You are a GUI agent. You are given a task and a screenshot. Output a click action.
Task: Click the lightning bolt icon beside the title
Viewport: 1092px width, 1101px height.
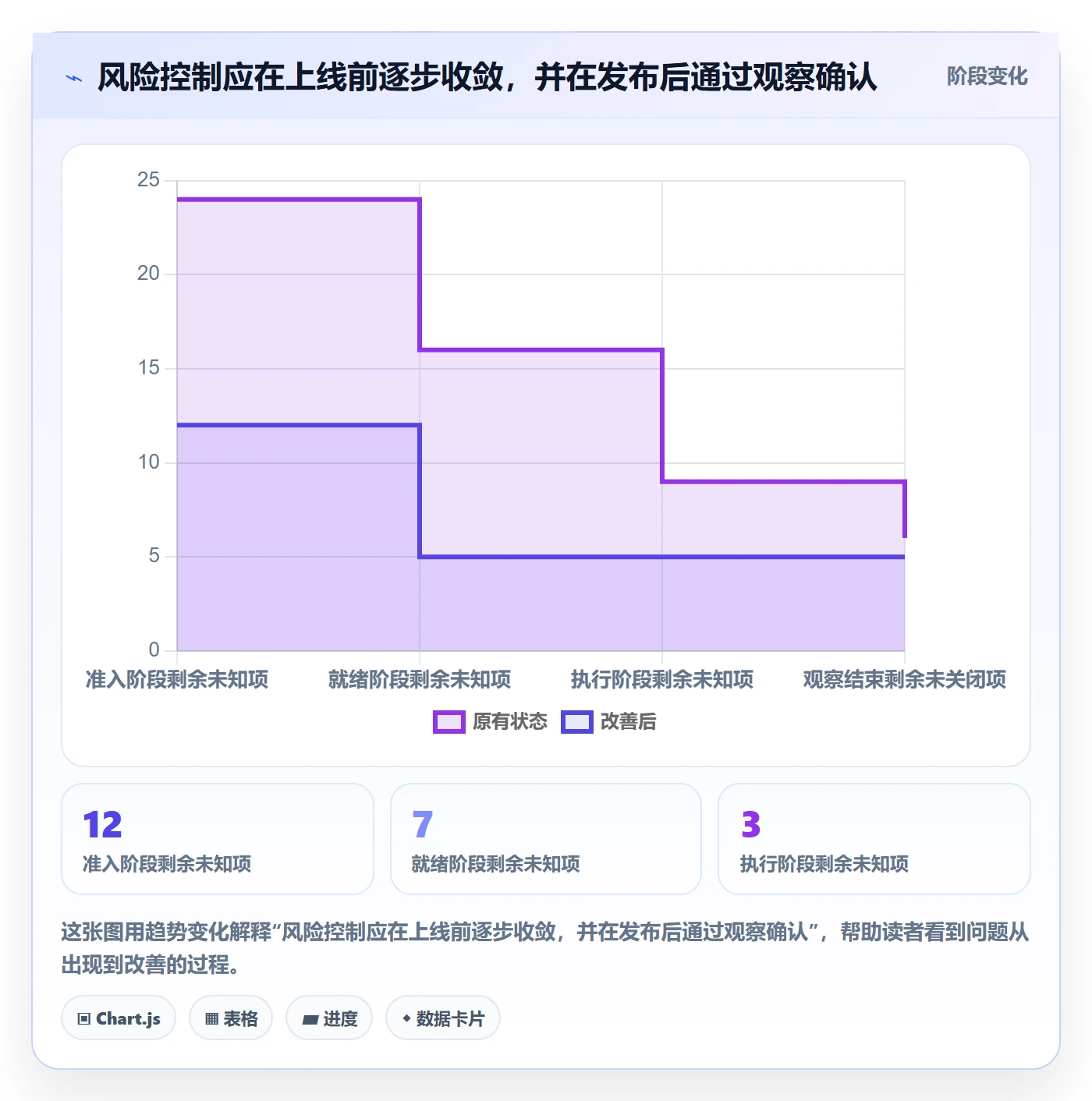(x=74, y=78)
